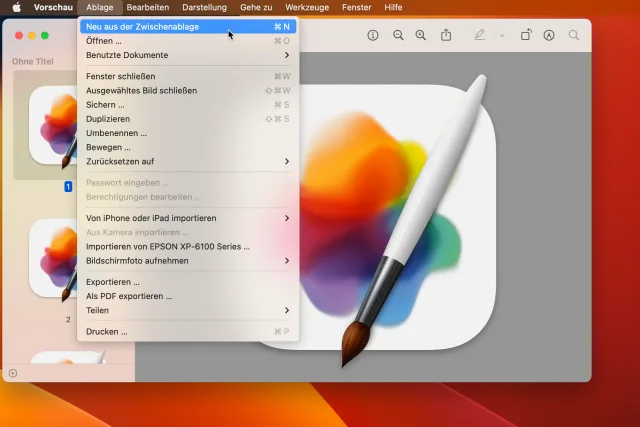Click the plus button at sidebar bottom
Image resolution: width=640 pixels, height=427 pixels.
point(13,373)
